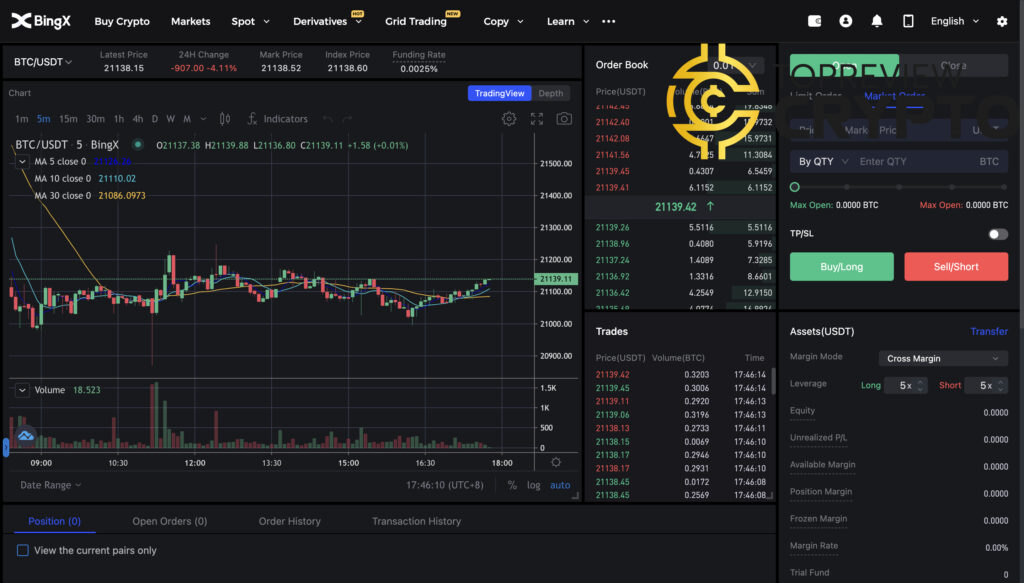The image size is (1024, 583).
Task: Open the BTC/USDT pair dropdown
Action: coord(43,62)
